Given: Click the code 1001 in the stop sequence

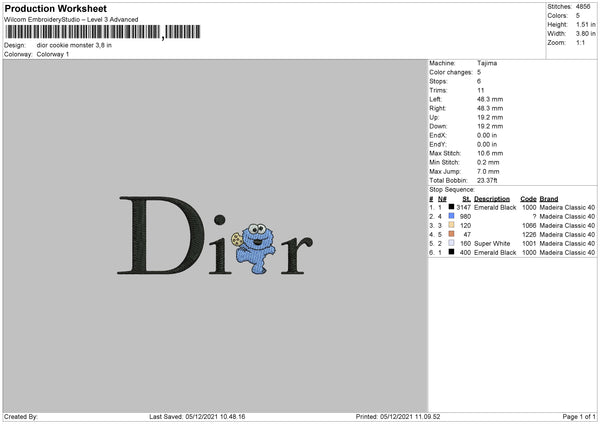Looking at the screenshot, I should click(529, 243).
